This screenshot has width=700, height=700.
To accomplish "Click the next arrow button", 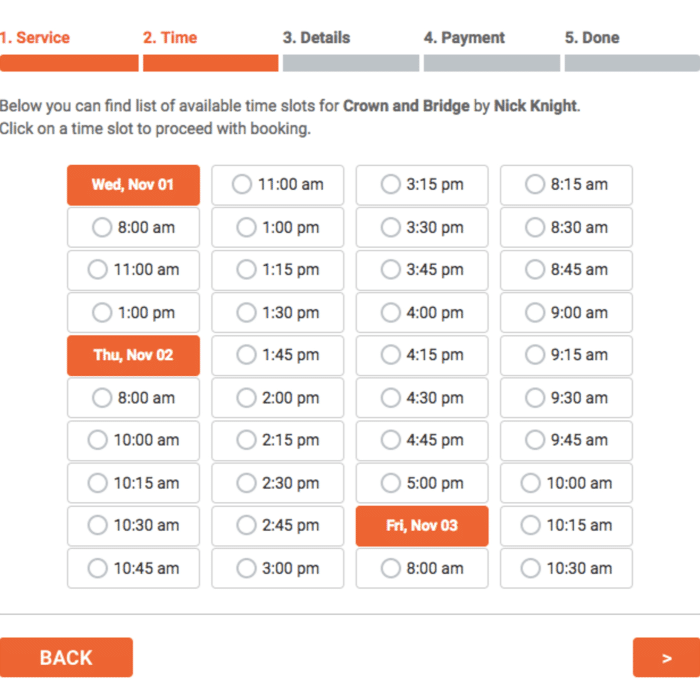I will (665, 657).
